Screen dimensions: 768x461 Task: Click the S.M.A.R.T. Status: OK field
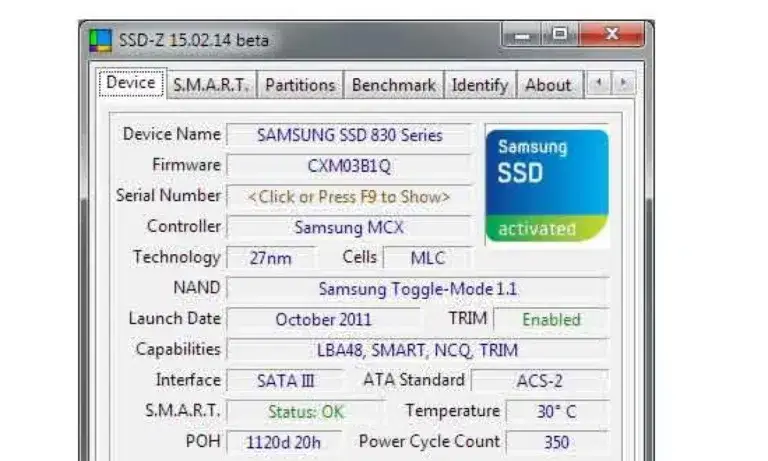305,412
